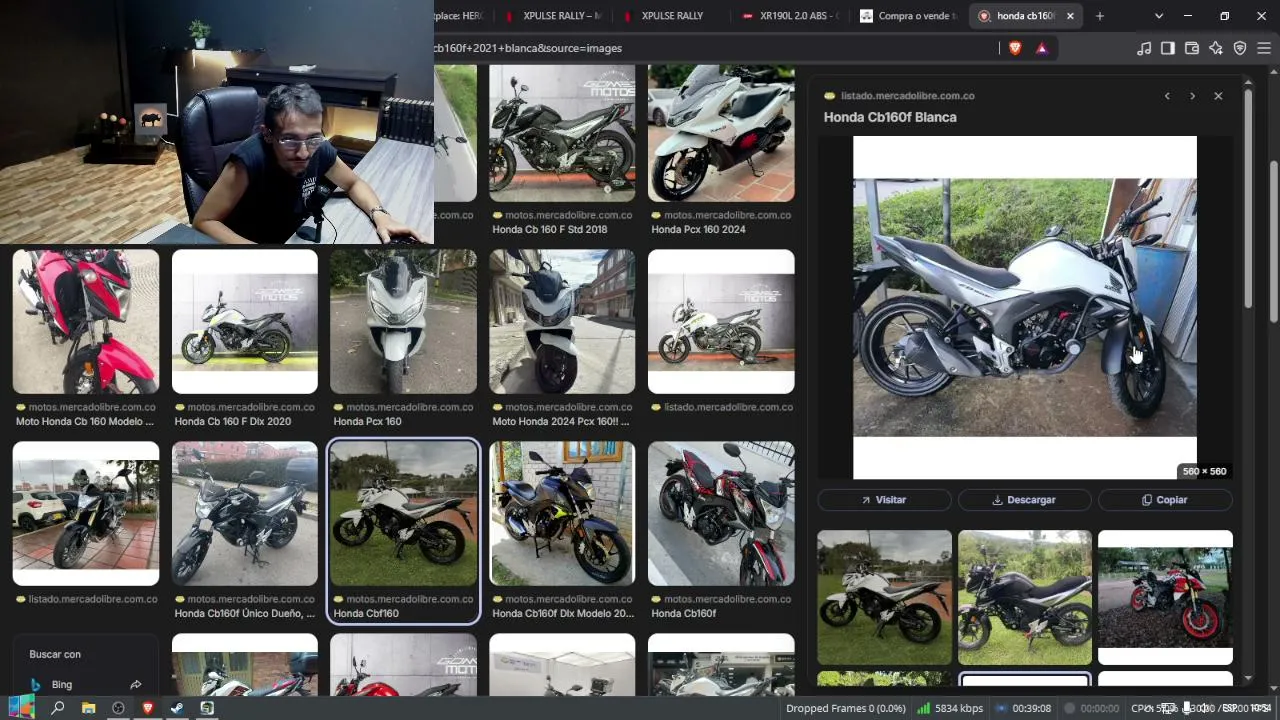This screenshot has height=720, width=1280.
Task: Click the Copiar button
Action: (1165, 500)
